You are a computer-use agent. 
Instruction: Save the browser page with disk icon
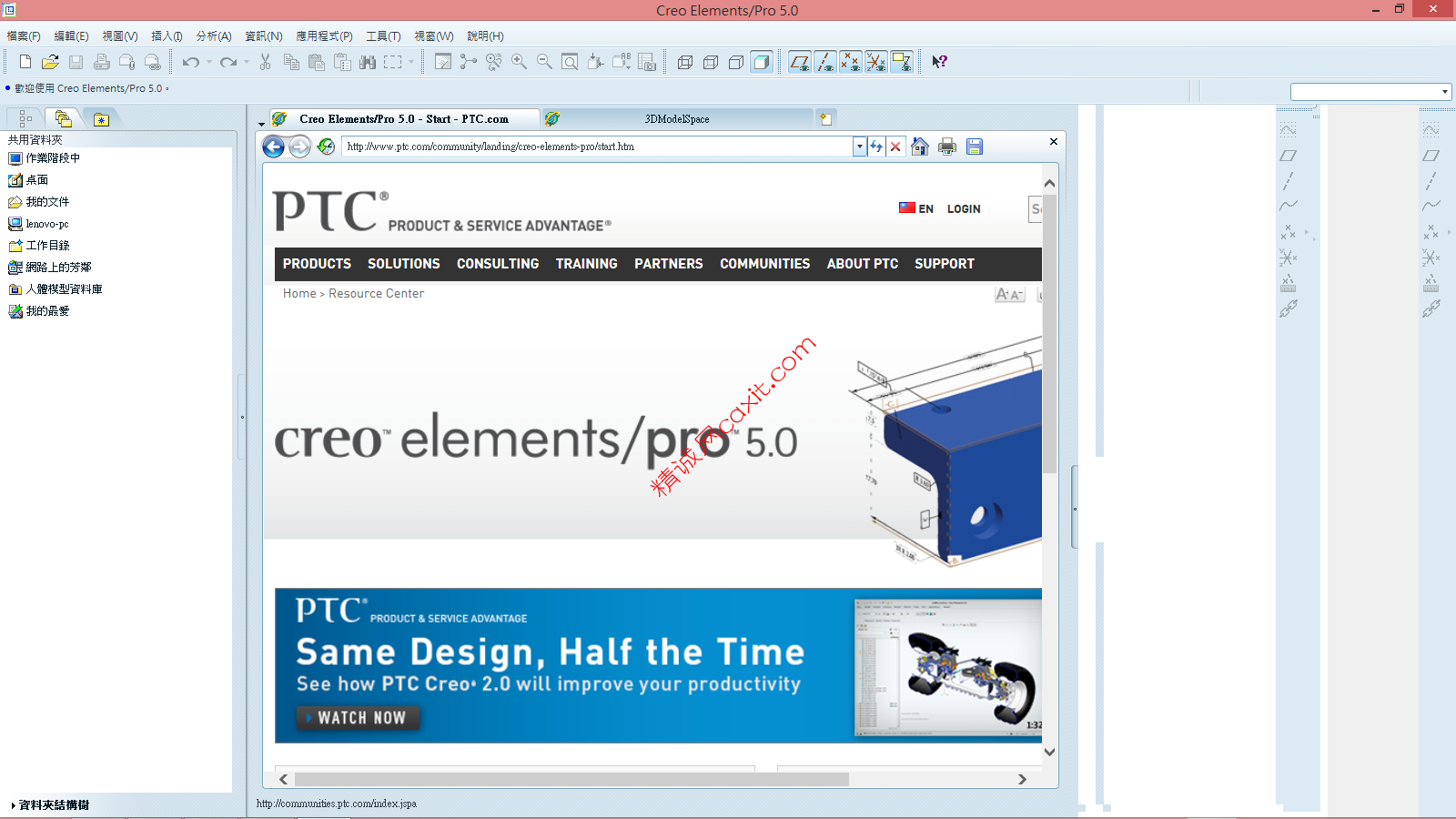[975, 147]
